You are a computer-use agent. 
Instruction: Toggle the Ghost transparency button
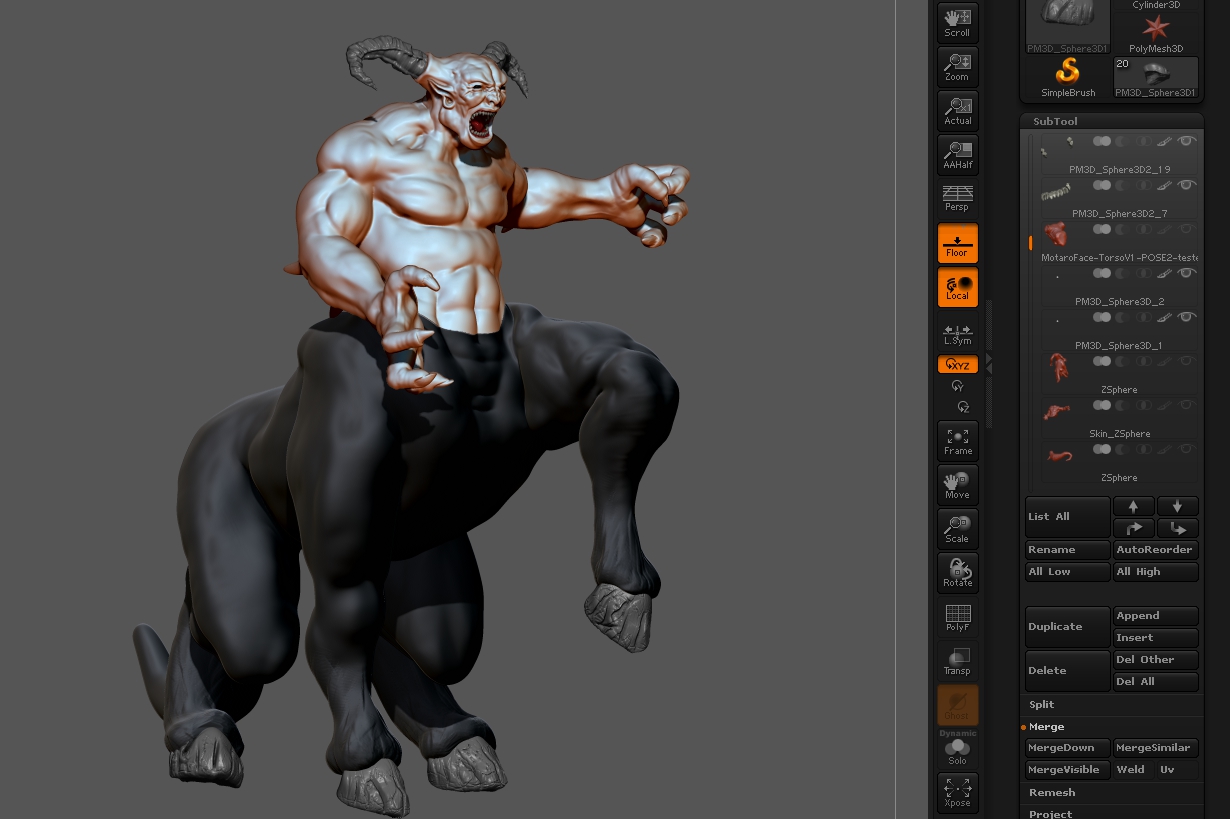[x=957, y=706]
